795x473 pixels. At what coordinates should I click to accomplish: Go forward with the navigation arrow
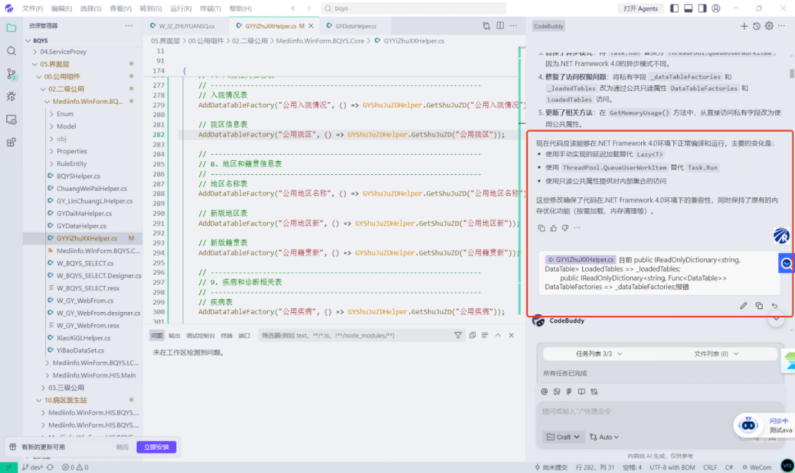coord(308,8)
